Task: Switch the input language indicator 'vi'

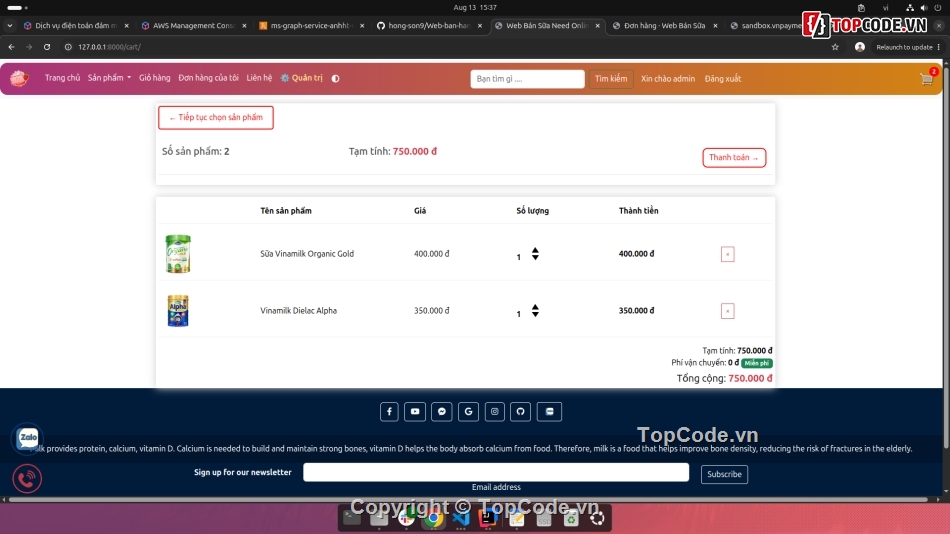Action: tap(885, 8)
